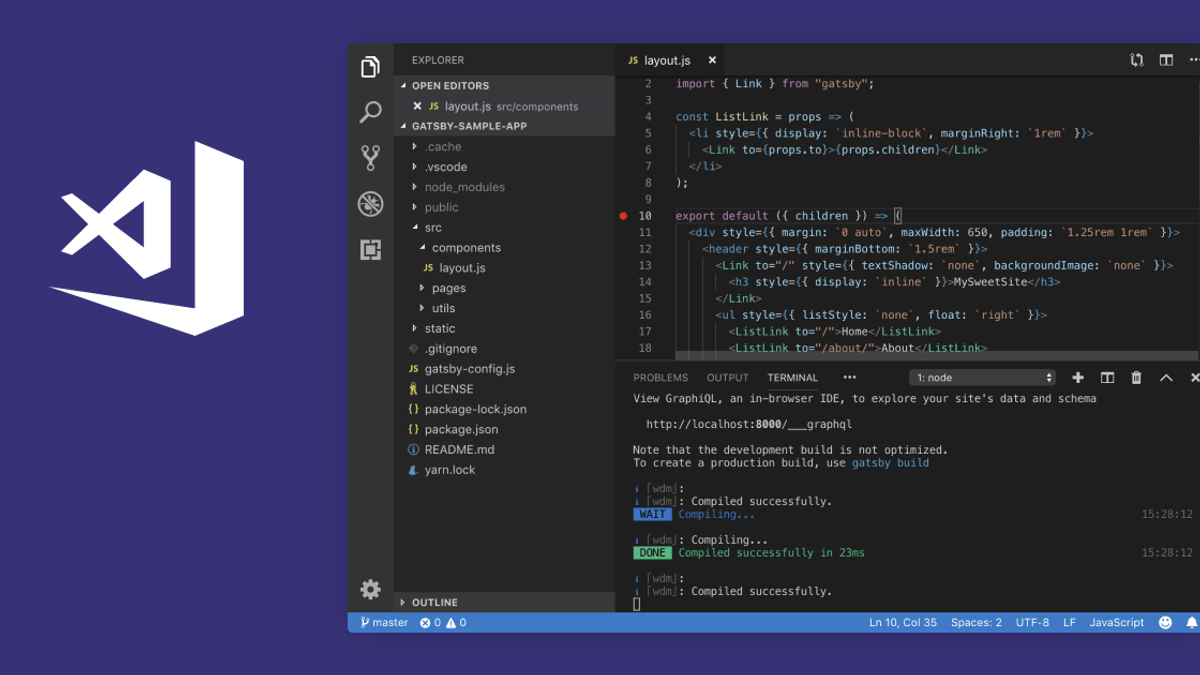This screenshot has width=1200, height=675.
Task: Open the Debug view in activity bar
Action: pos(370,204)
